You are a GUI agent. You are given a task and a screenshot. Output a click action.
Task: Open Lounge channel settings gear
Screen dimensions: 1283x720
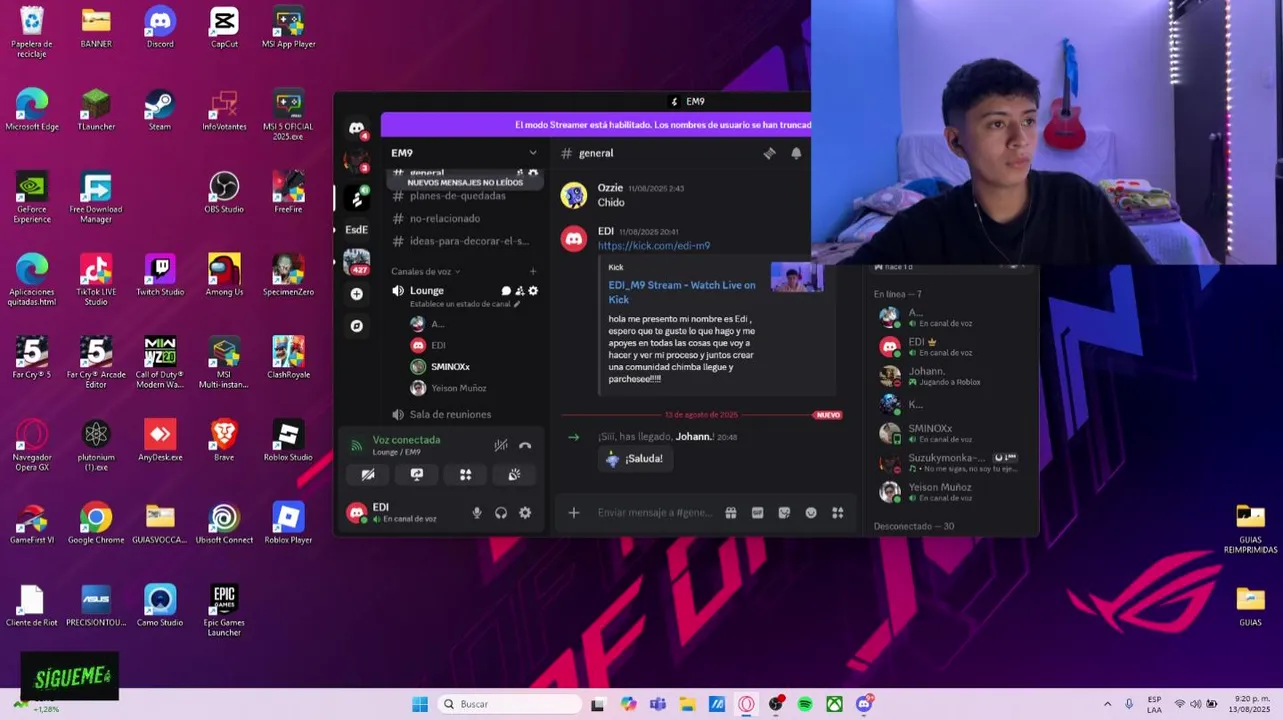533,291
